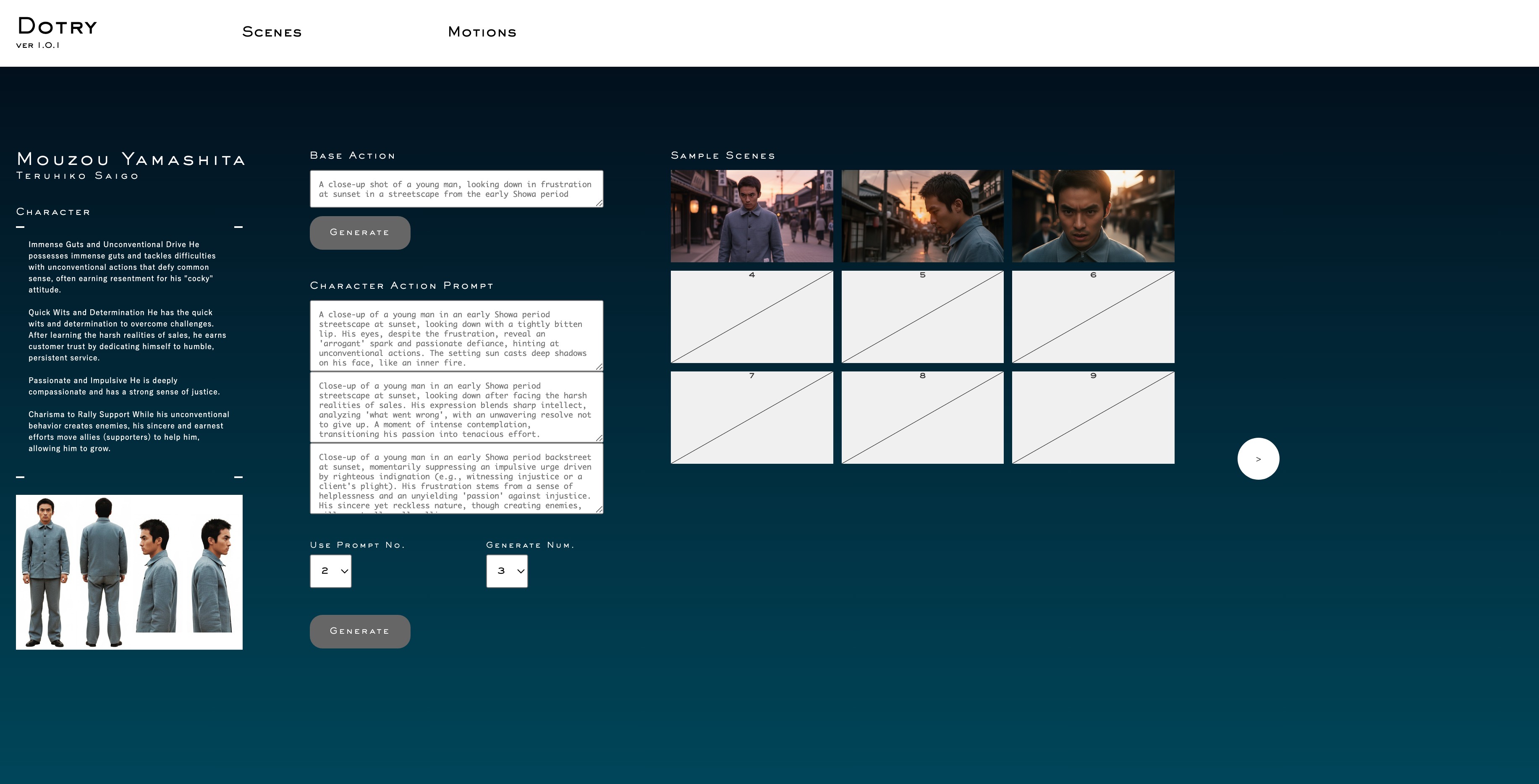Select third sample scene face close-up
Screen dimensions: 1539x784
tap(1093, 216)
